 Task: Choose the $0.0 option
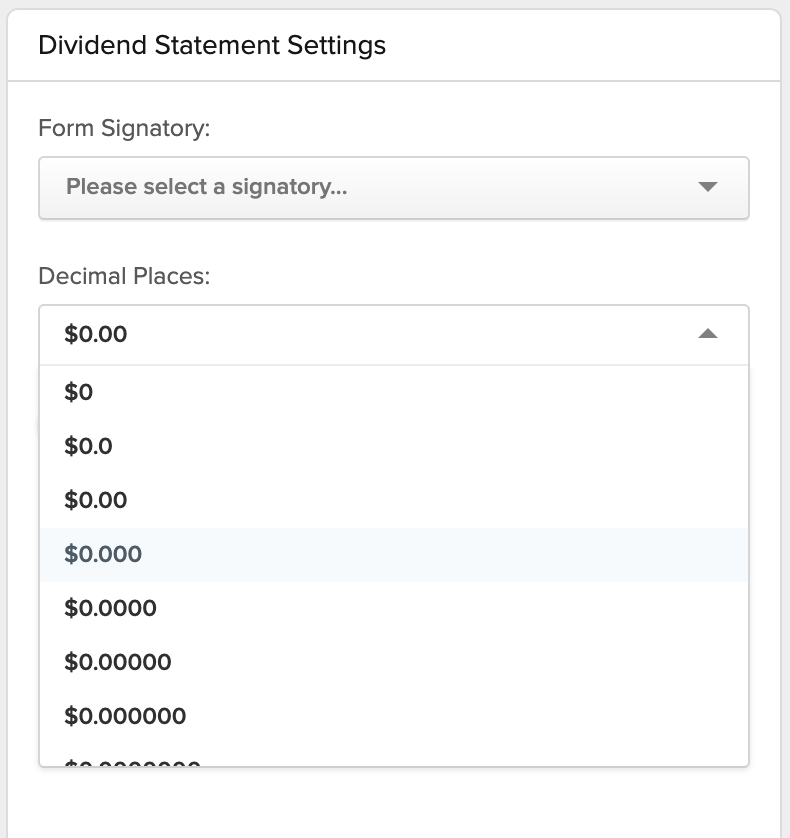pos(394,446)
